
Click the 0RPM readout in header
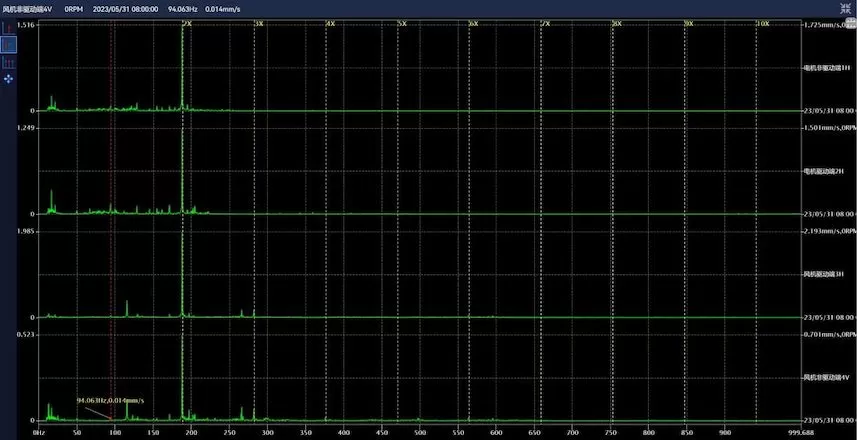(x=74, y=7)
